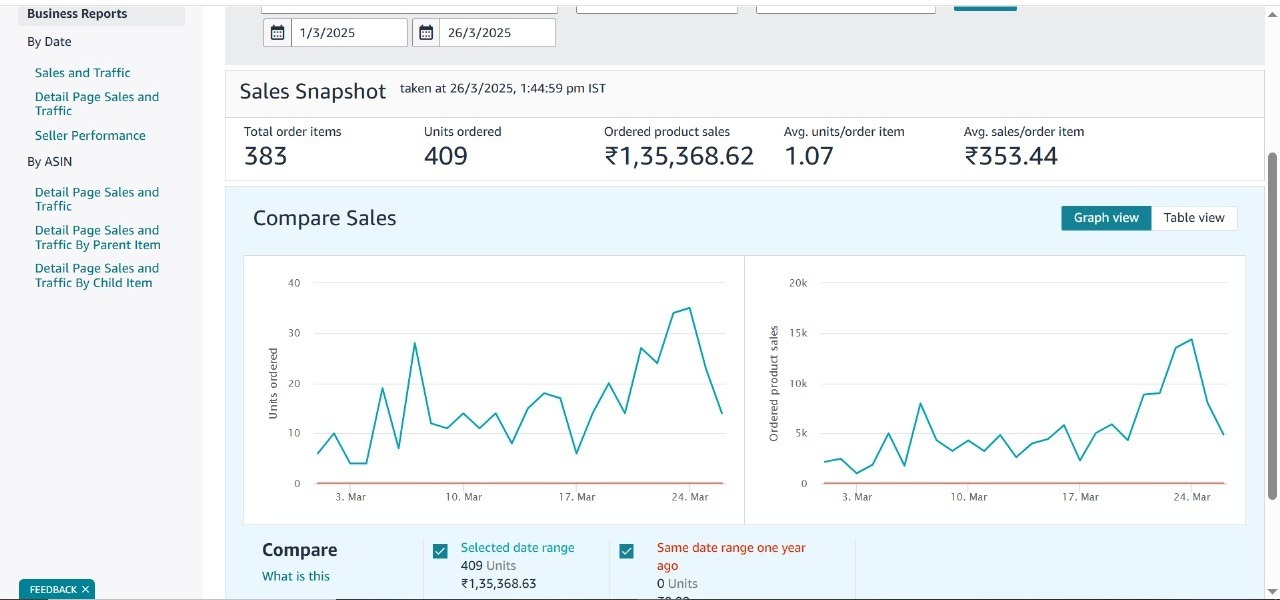Switch to Table view
Image resolution: width=1280 pixels, height=600 pixels.
pos(1194,218)
